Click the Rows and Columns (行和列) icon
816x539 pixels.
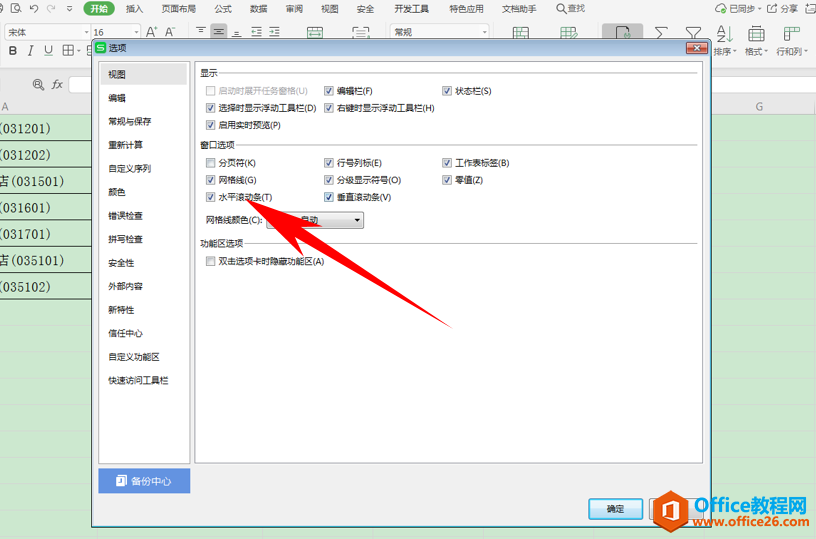coord(791,34)
